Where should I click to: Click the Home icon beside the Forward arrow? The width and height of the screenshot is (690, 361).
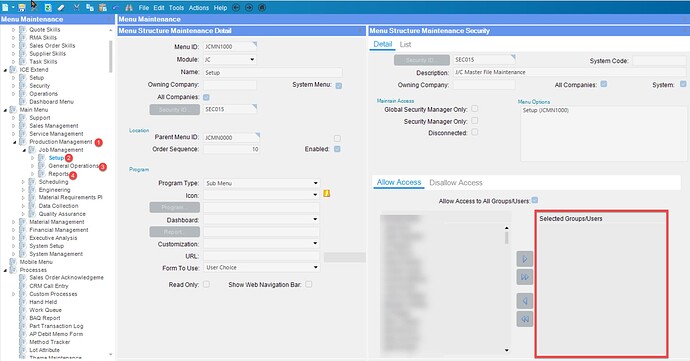coord(262,7)
